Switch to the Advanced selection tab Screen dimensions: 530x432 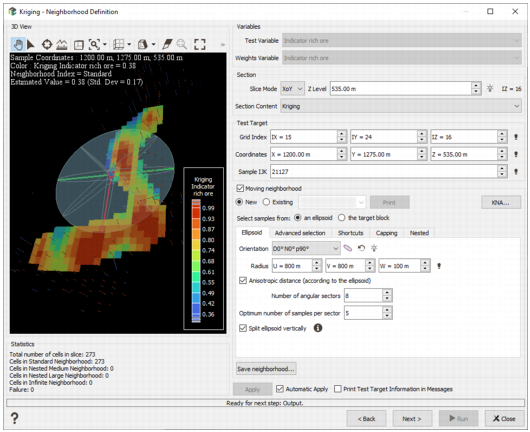pyautogui.click(x=300, y=233)
